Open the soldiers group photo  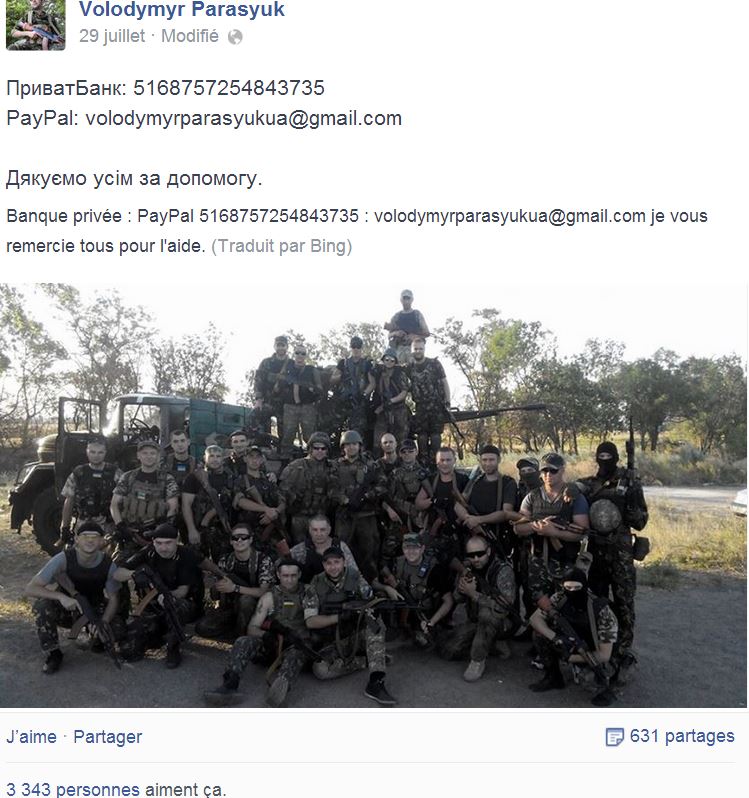tap(373, 495)
